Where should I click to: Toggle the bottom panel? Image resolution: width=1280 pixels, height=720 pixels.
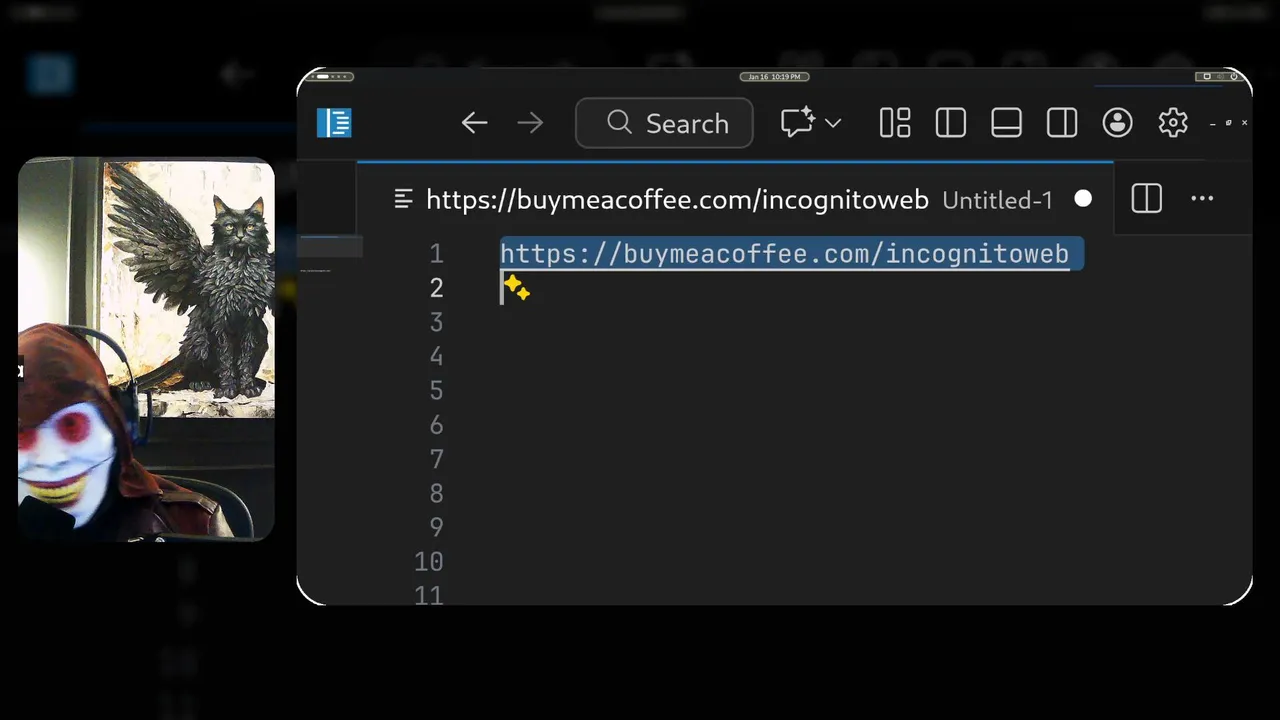pos(1006,123)
